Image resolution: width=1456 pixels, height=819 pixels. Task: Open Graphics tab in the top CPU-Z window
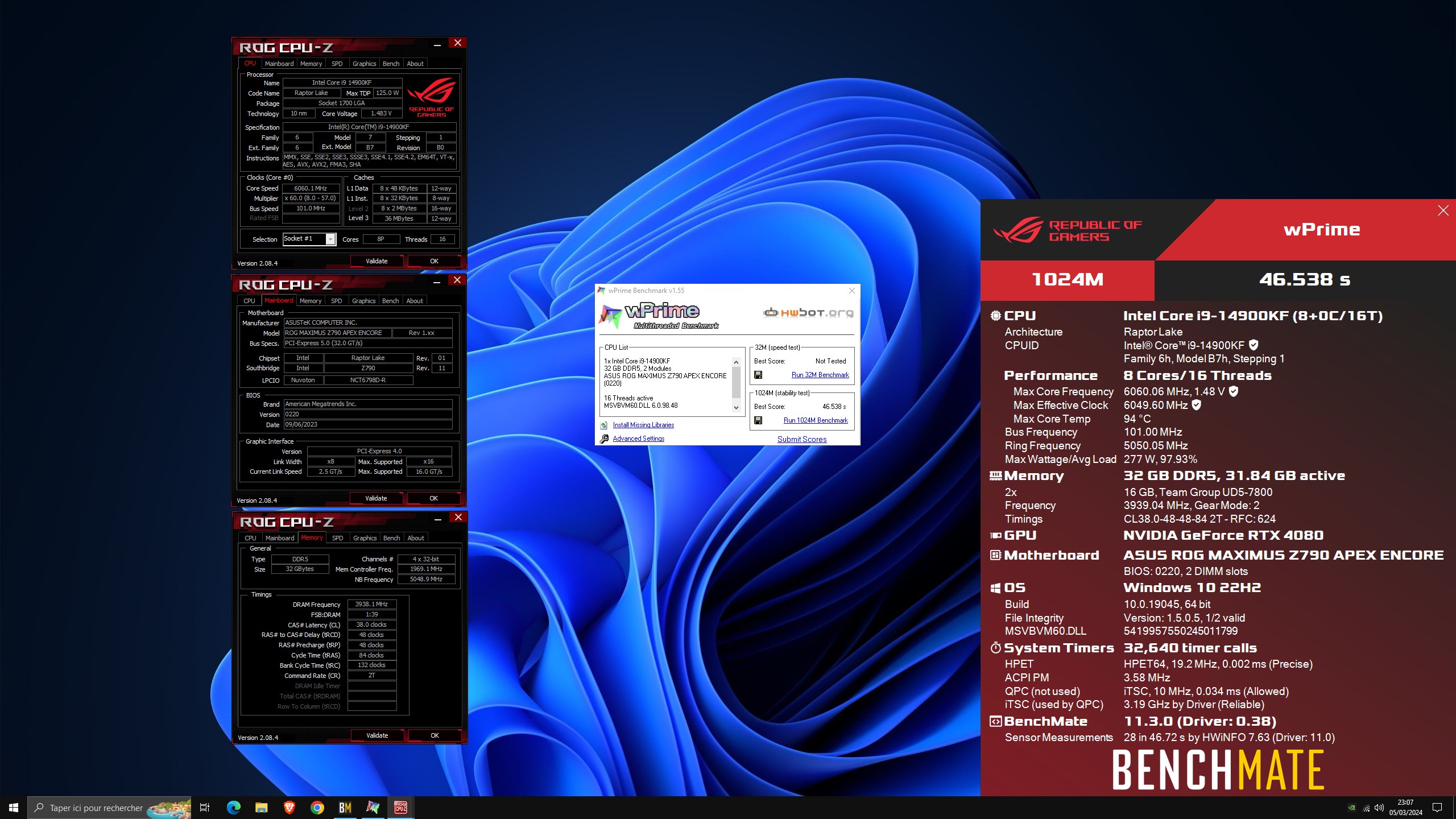[364, 64]
